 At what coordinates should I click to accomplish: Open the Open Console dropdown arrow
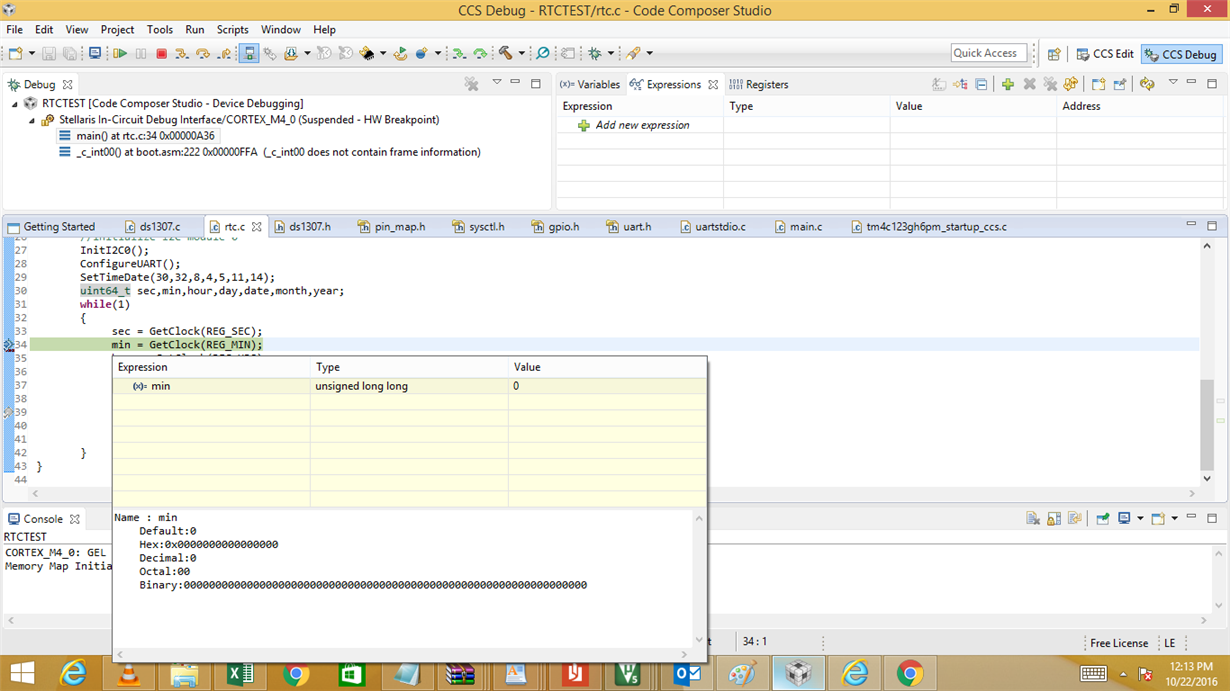[x=1174, y=519]
